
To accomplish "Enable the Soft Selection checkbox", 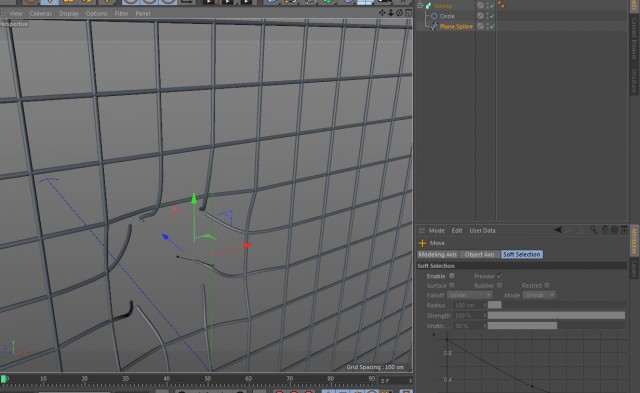I will [452, 276].
